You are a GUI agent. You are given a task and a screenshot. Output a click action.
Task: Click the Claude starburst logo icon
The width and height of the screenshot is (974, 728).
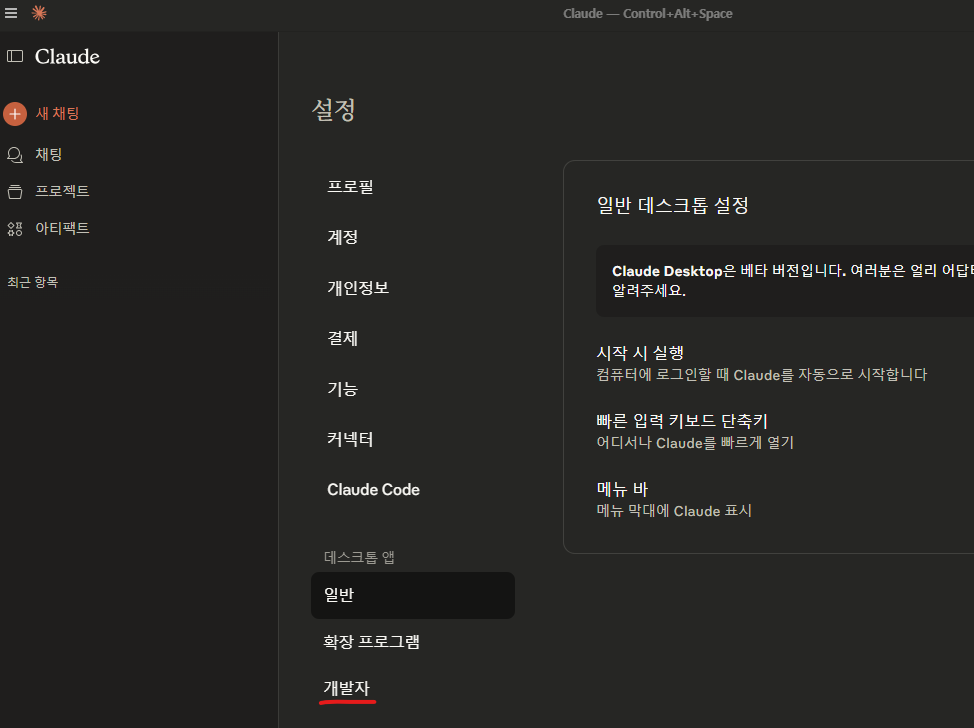[39, 13]
